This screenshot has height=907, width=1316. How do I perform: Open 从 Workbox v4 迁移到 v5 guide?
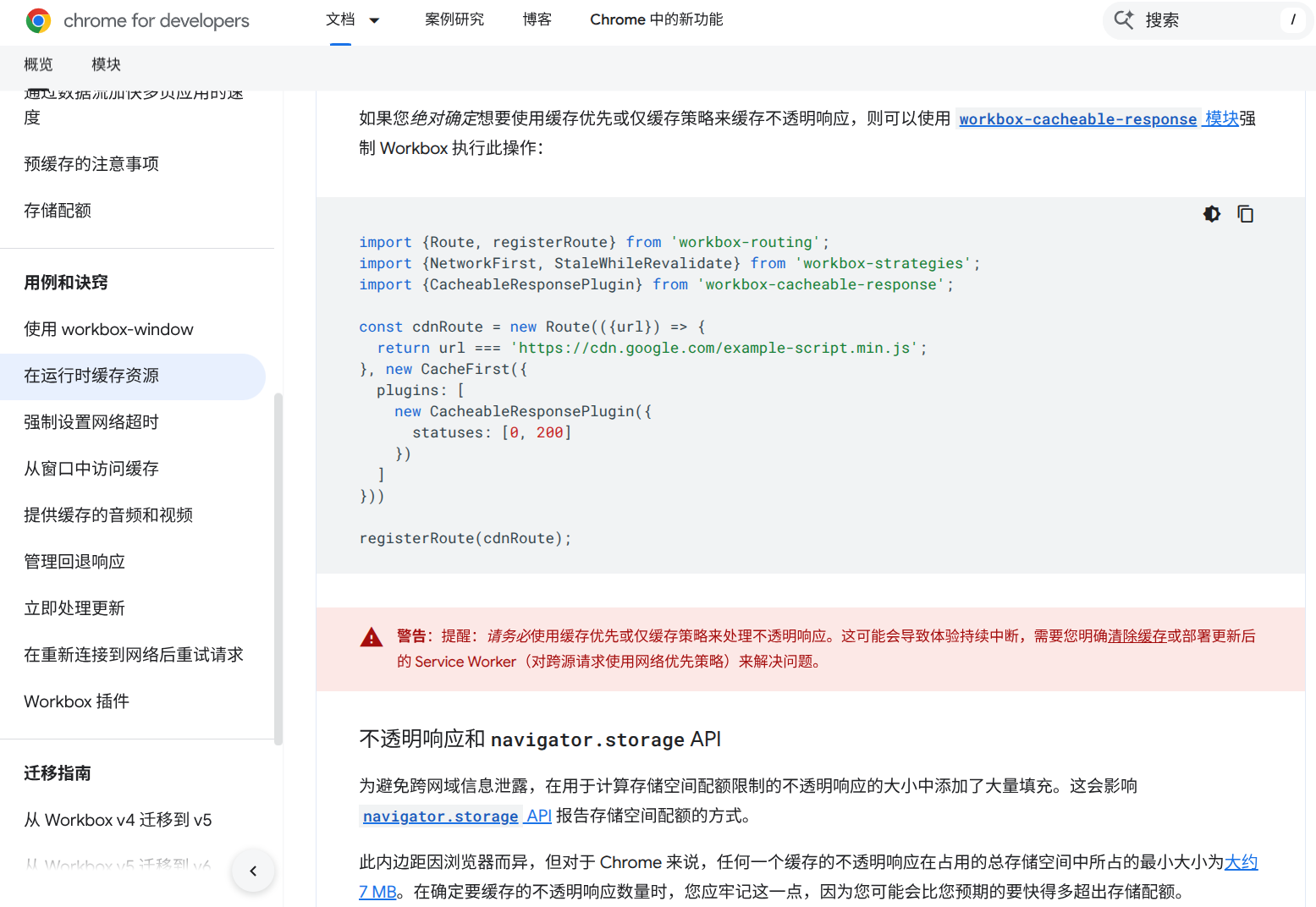click(x=118, y=820)
